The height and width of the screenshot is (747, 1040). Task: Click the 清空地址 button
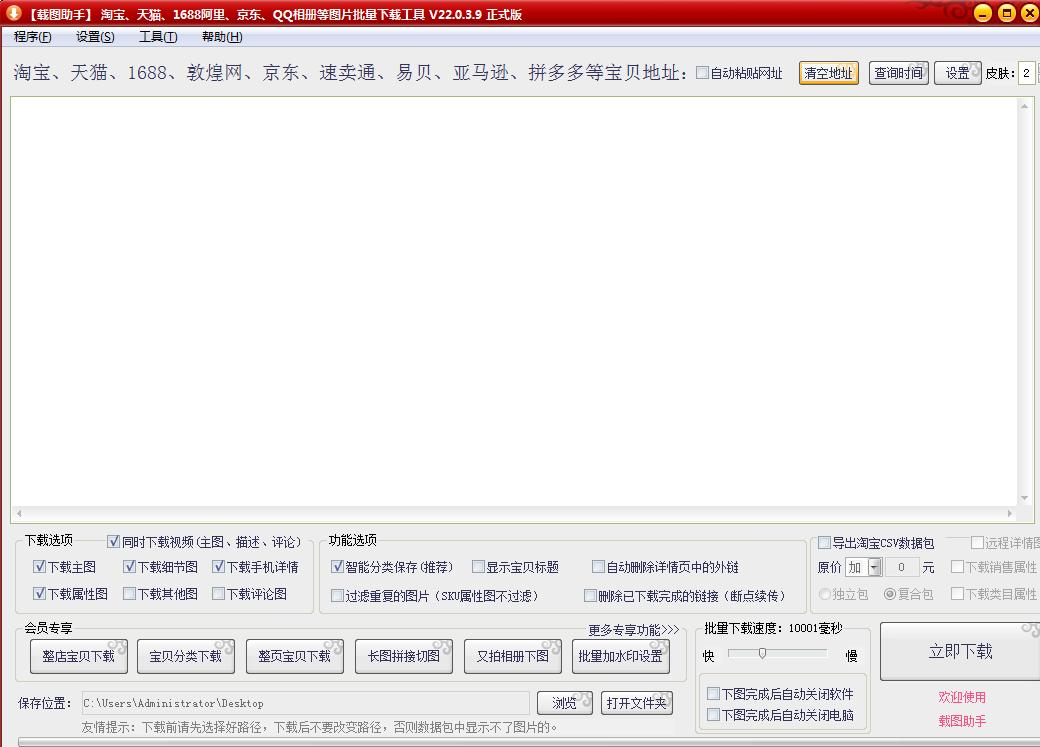click(828, 73)
